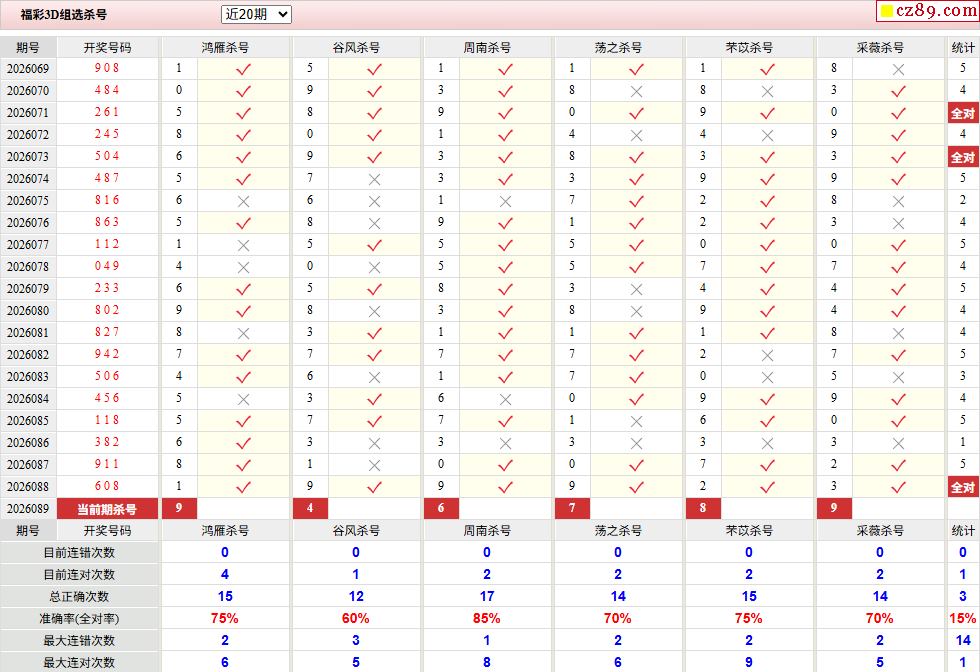
Task: Click 芣苡 cross mark in row 2026072
Action: coord(768,136)
